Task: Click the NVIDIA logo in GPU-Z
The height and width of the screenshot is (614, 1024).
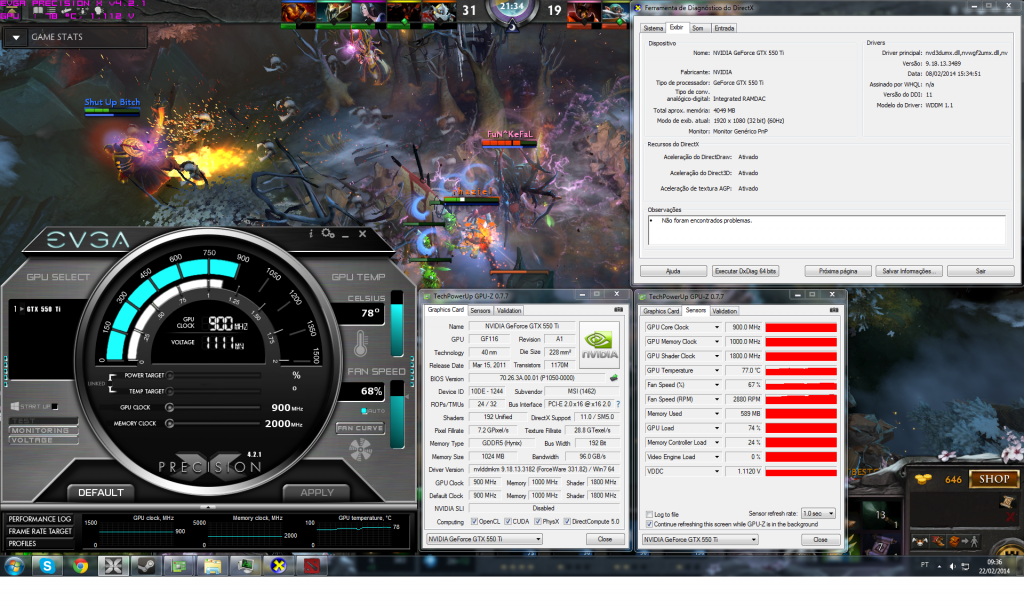Action: 599,344
